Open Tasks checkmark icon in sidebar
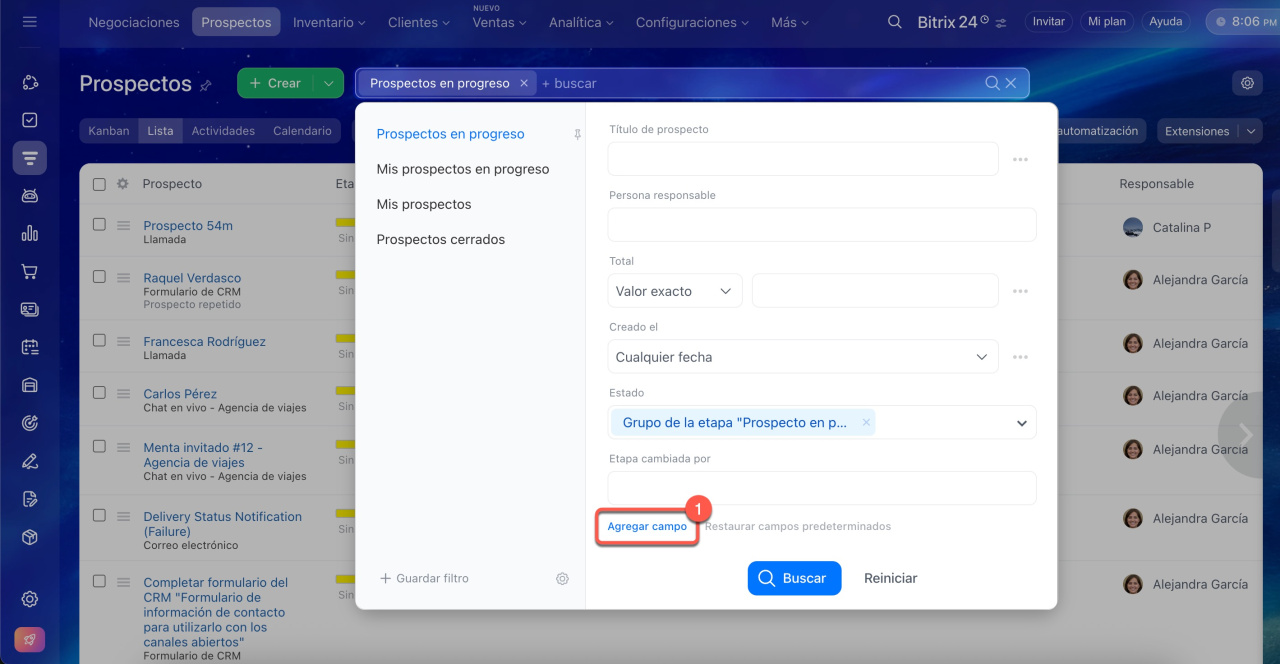 pyautogui.click(x=30, y=120)
